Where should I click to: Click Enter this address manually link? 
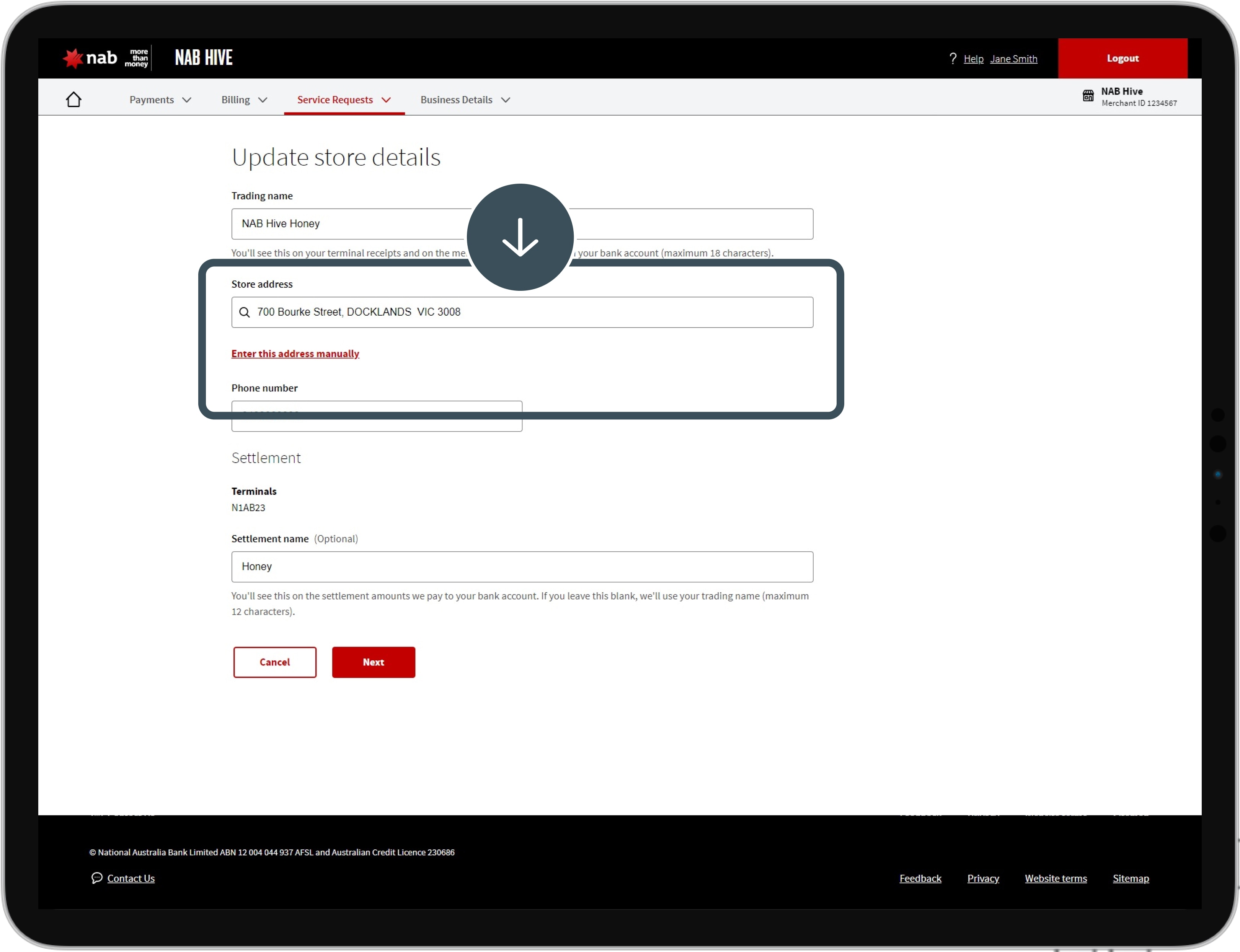pos(295,354)
